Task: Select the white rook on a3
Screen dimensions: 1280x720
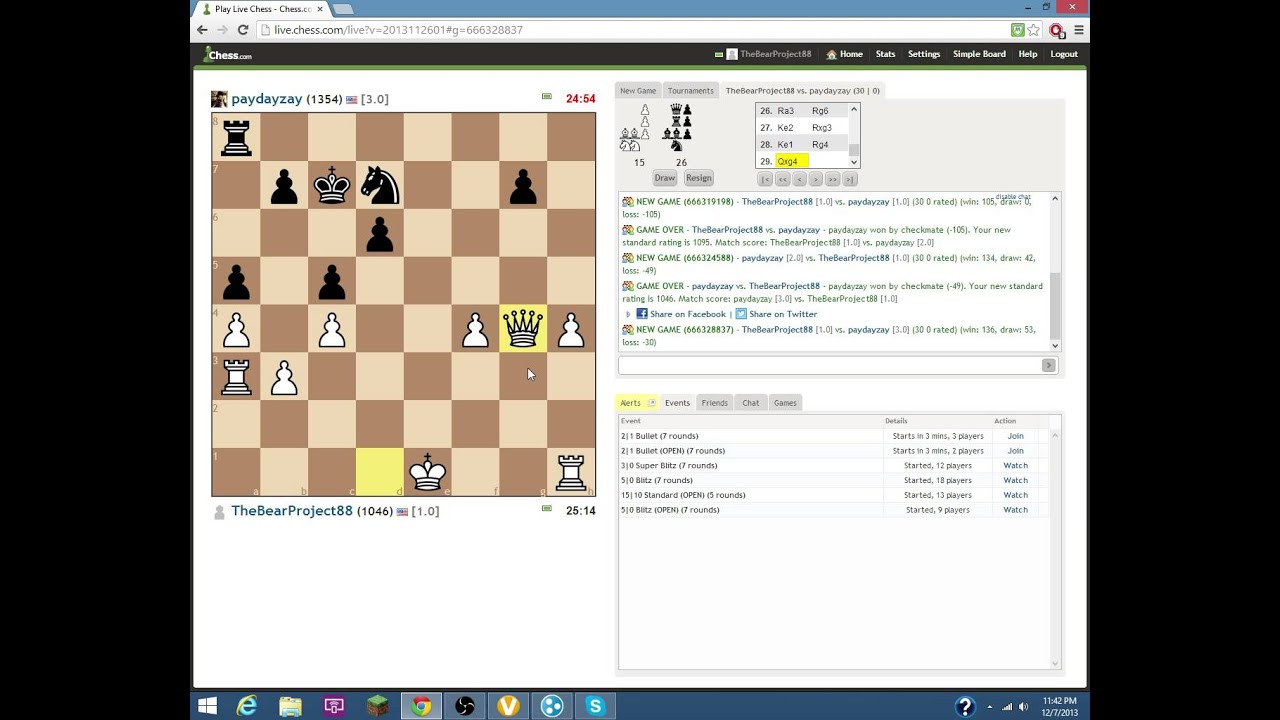Action: 236,376
